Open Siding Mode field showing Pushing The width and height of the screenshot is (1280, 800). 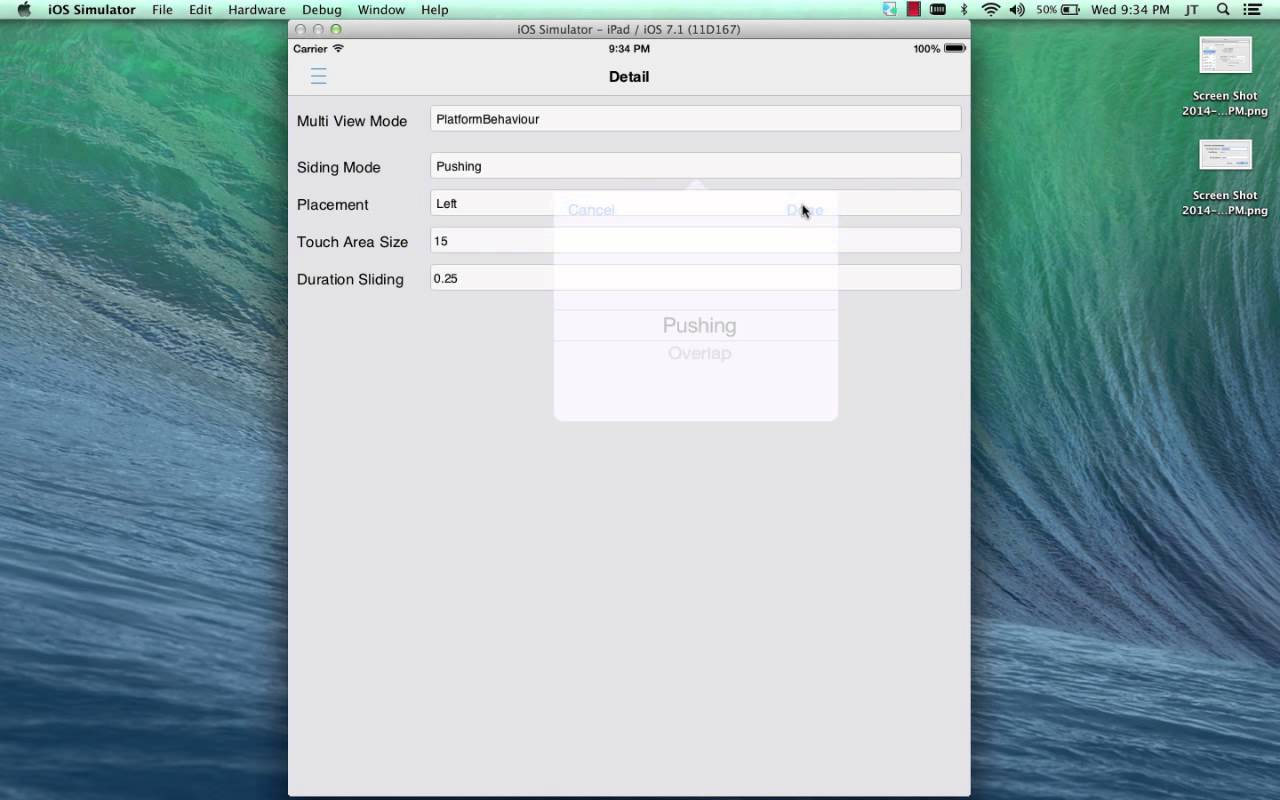[x=696, y=166]
